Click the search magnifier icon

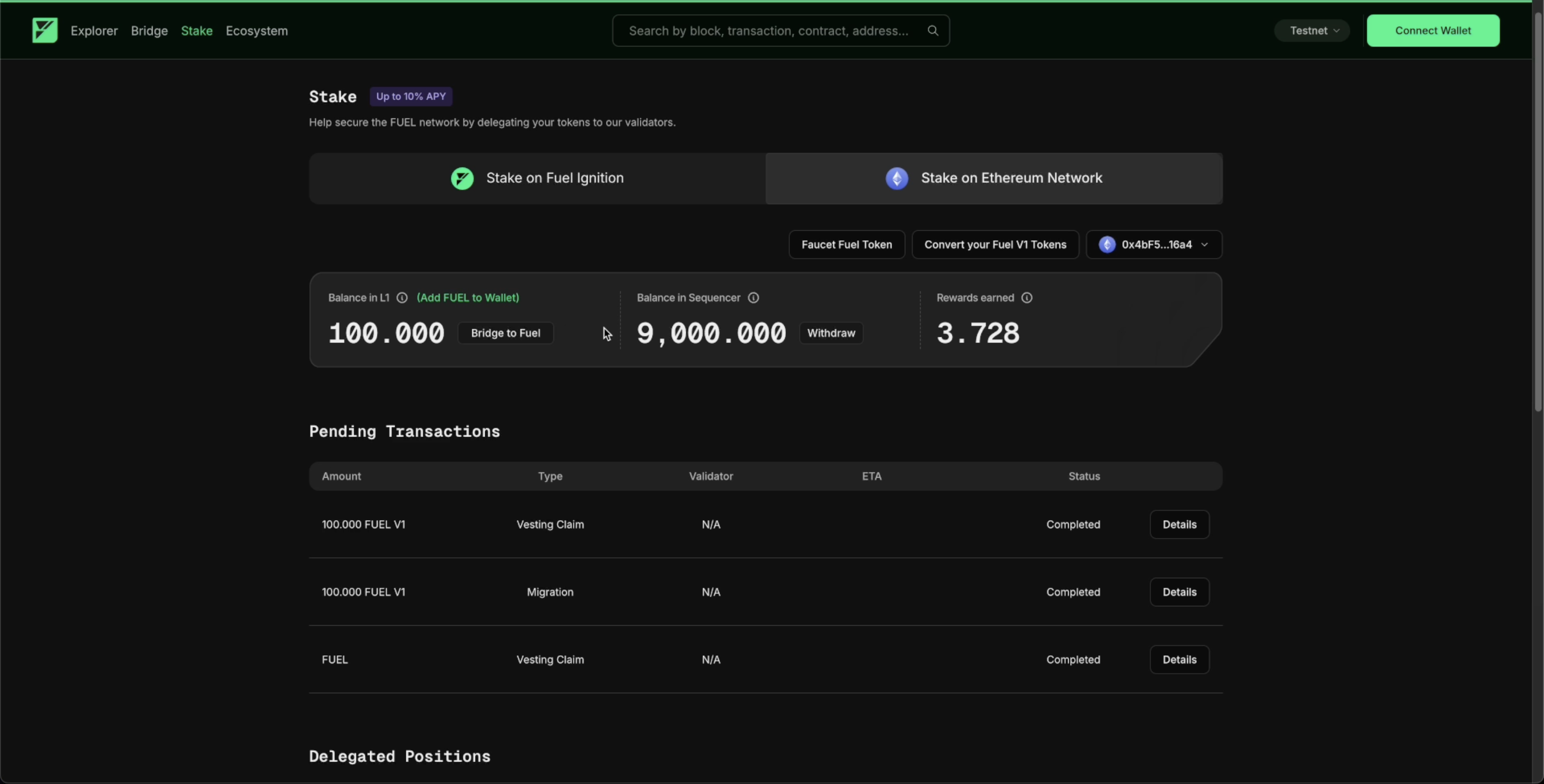pos(933,31)
